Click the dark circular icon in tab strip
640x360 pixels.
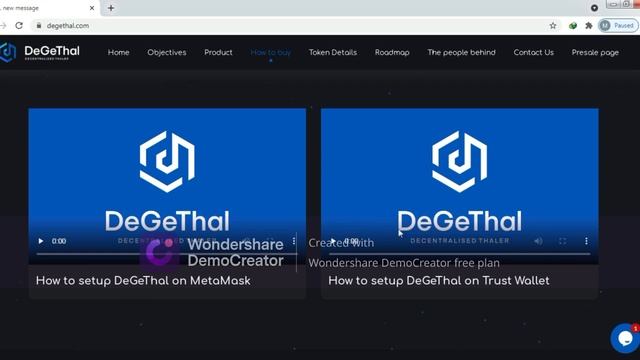594,8
